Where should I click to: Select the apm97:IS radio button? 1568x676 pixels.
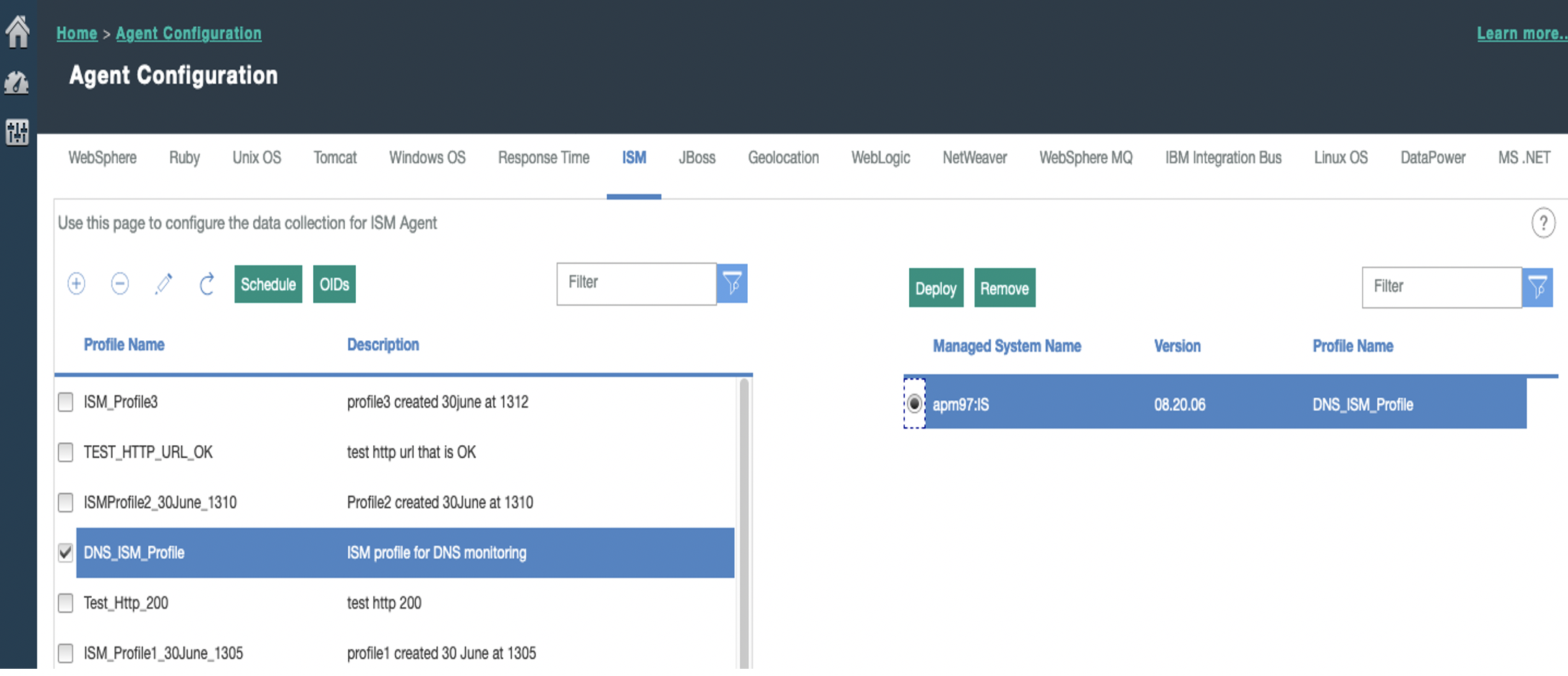click(x=914, y=403)
